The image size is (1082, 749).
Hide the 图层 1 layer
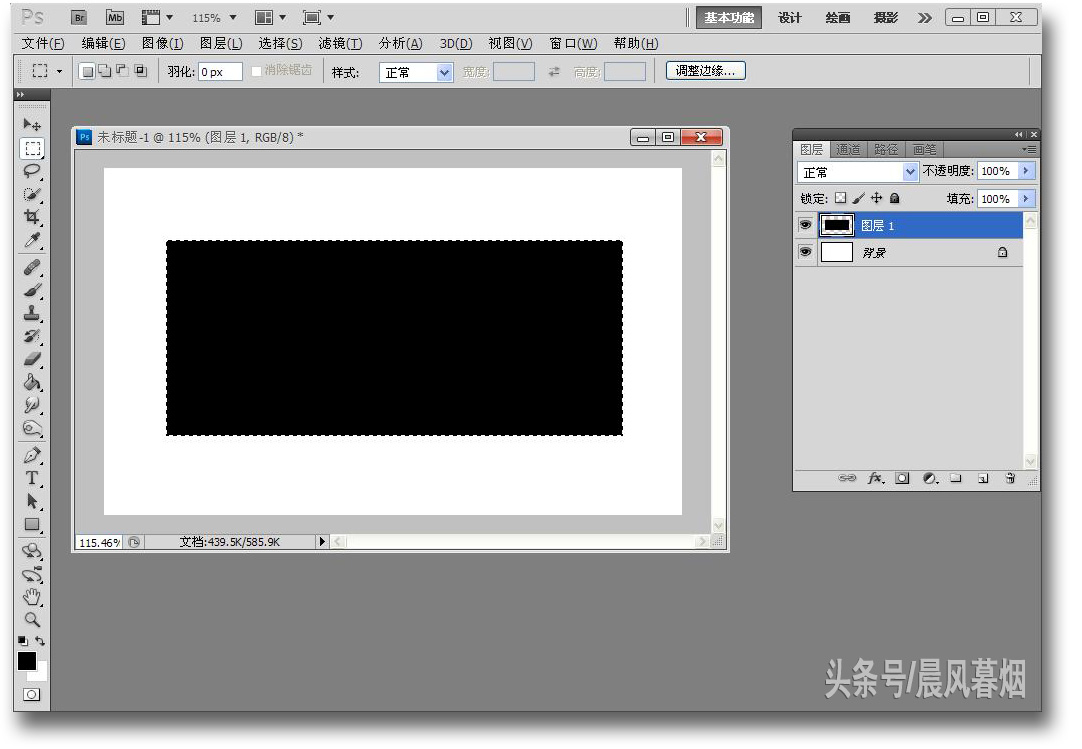(805, 225)
